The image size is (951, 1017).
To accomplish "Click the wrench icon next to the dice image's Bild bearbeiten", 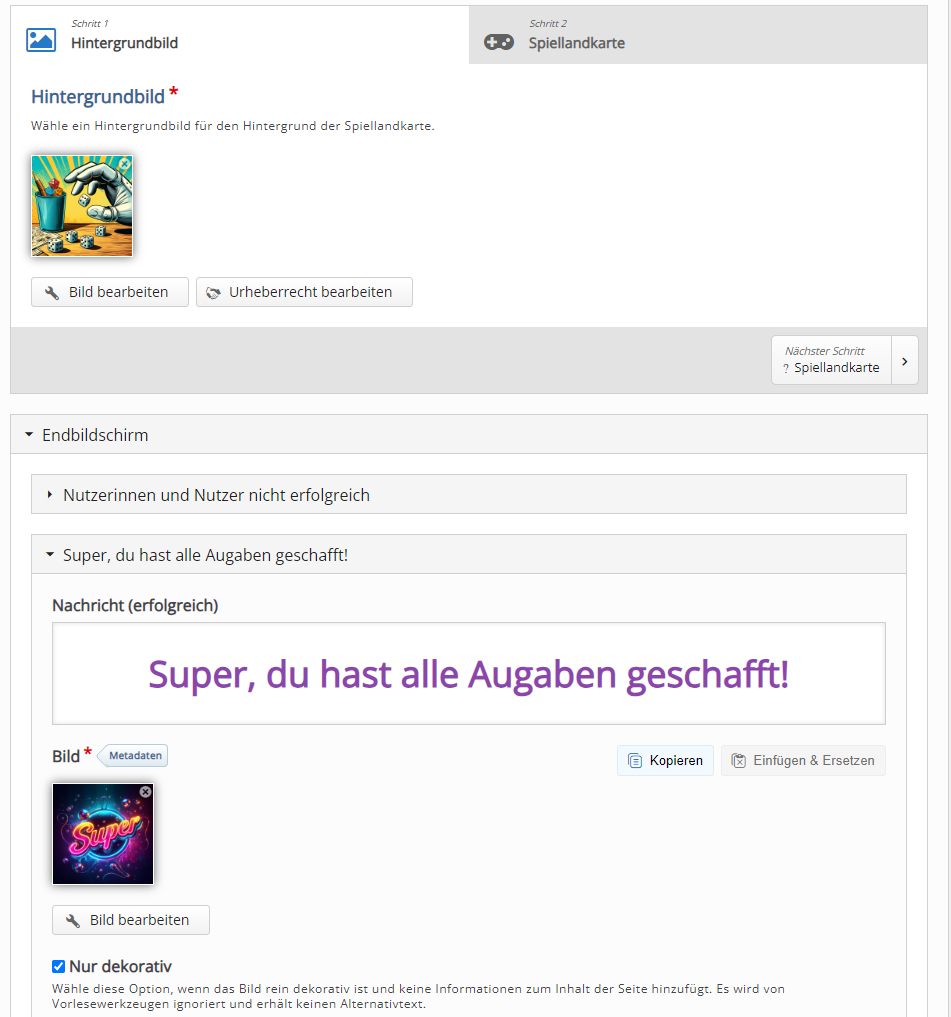I will (x=52, y=293).
